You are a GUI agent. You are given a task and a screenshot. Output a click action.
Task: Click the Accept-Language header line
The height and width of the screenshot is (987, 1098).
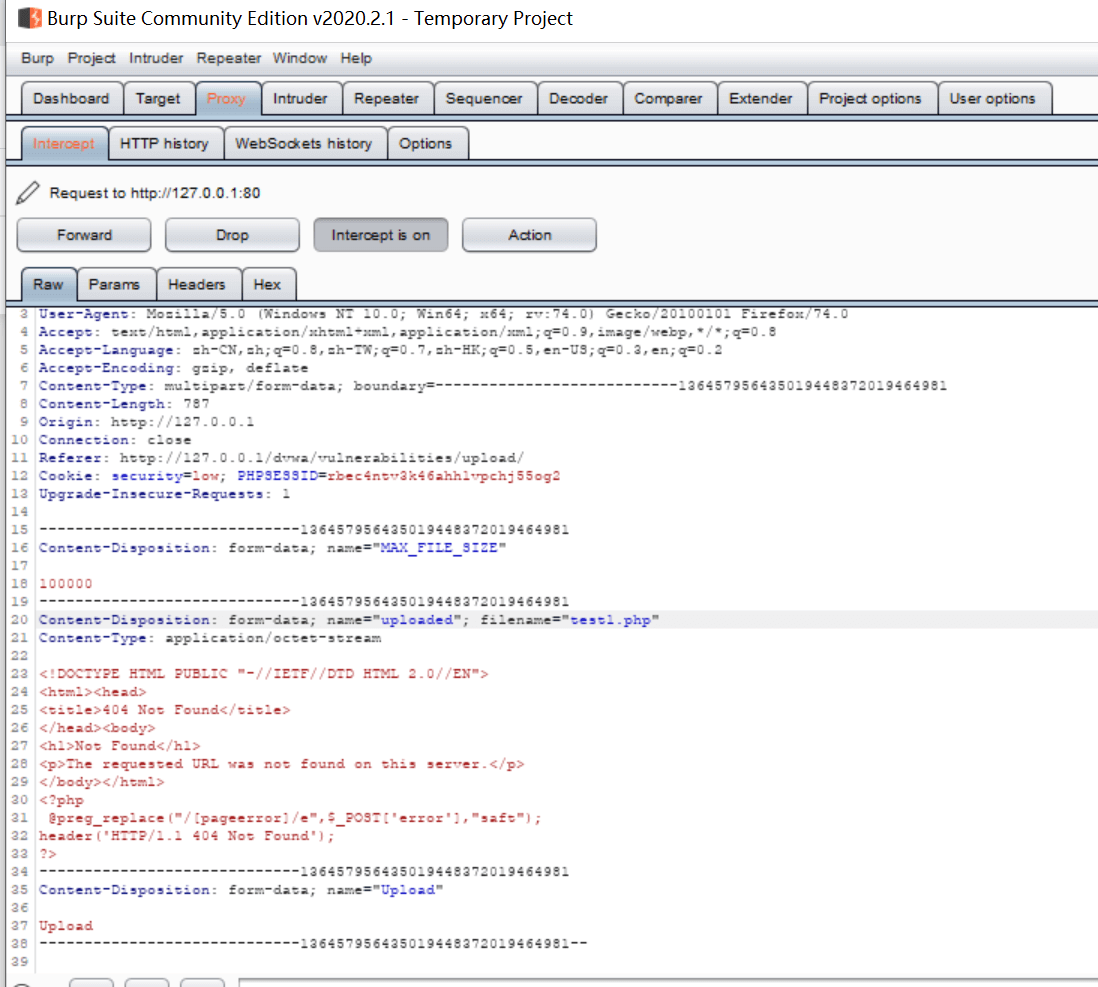[x=380, y=350]
